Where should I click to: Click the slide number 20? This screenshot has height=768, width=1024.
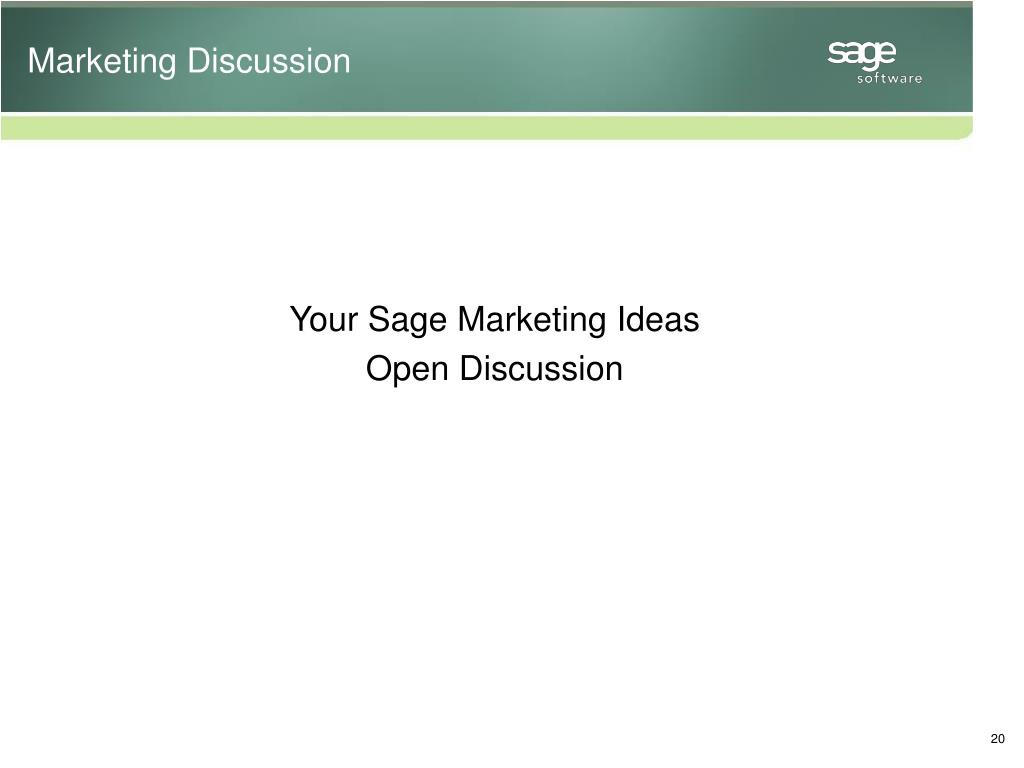(x=997, y=739)
